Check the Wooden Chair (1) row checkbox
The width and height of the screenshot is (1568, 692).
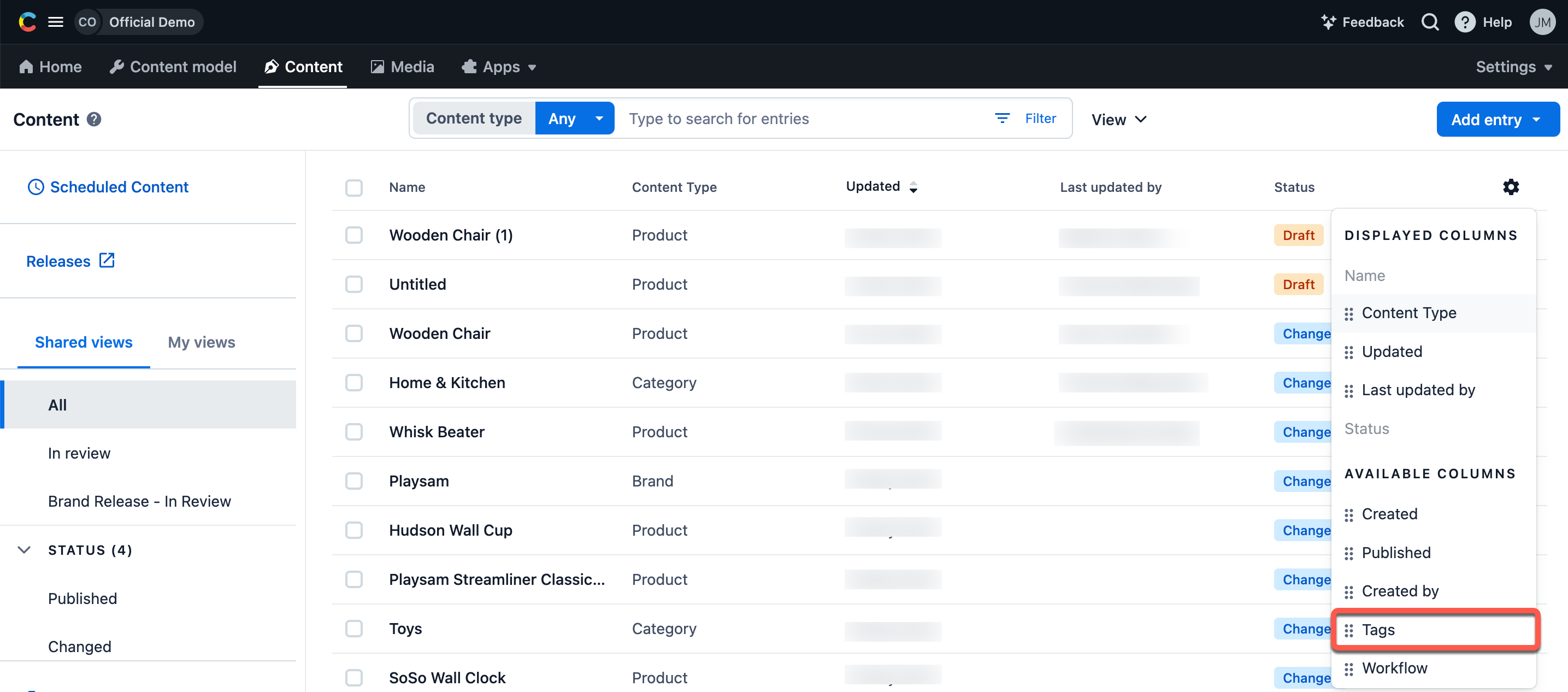tap(353, 235)
